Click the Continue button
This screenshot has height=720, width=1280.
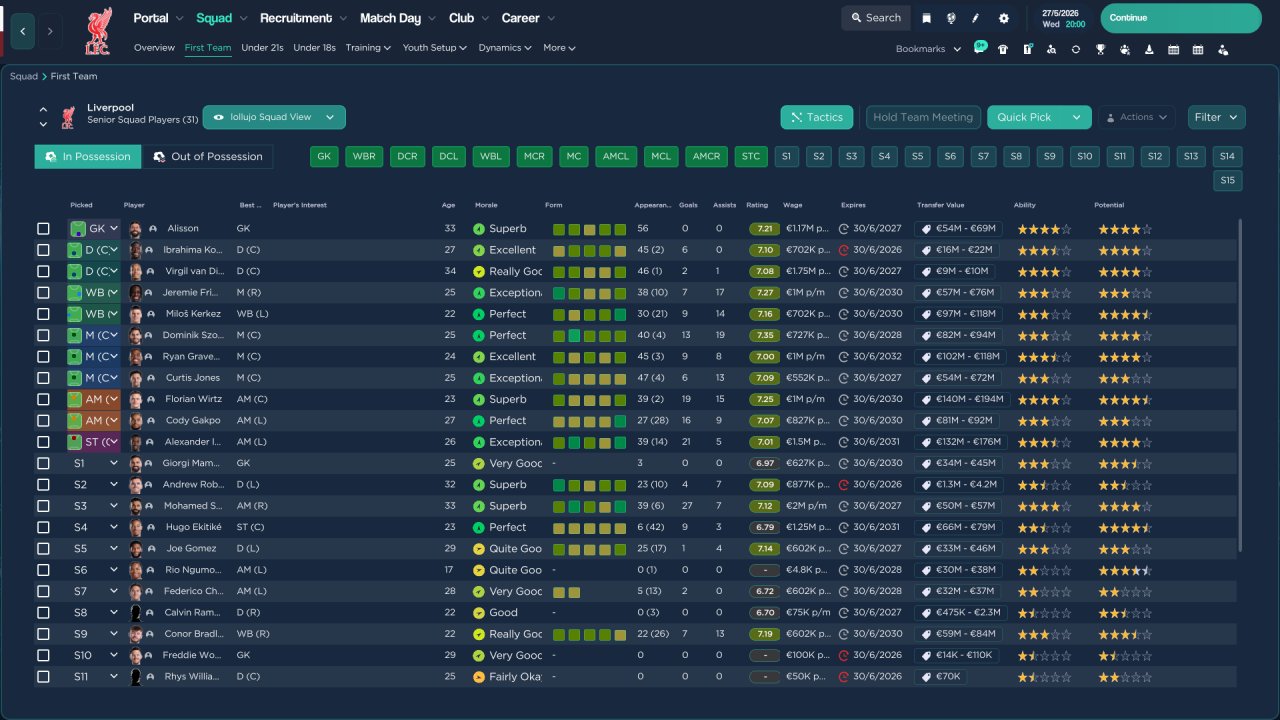click(1181, 18)
